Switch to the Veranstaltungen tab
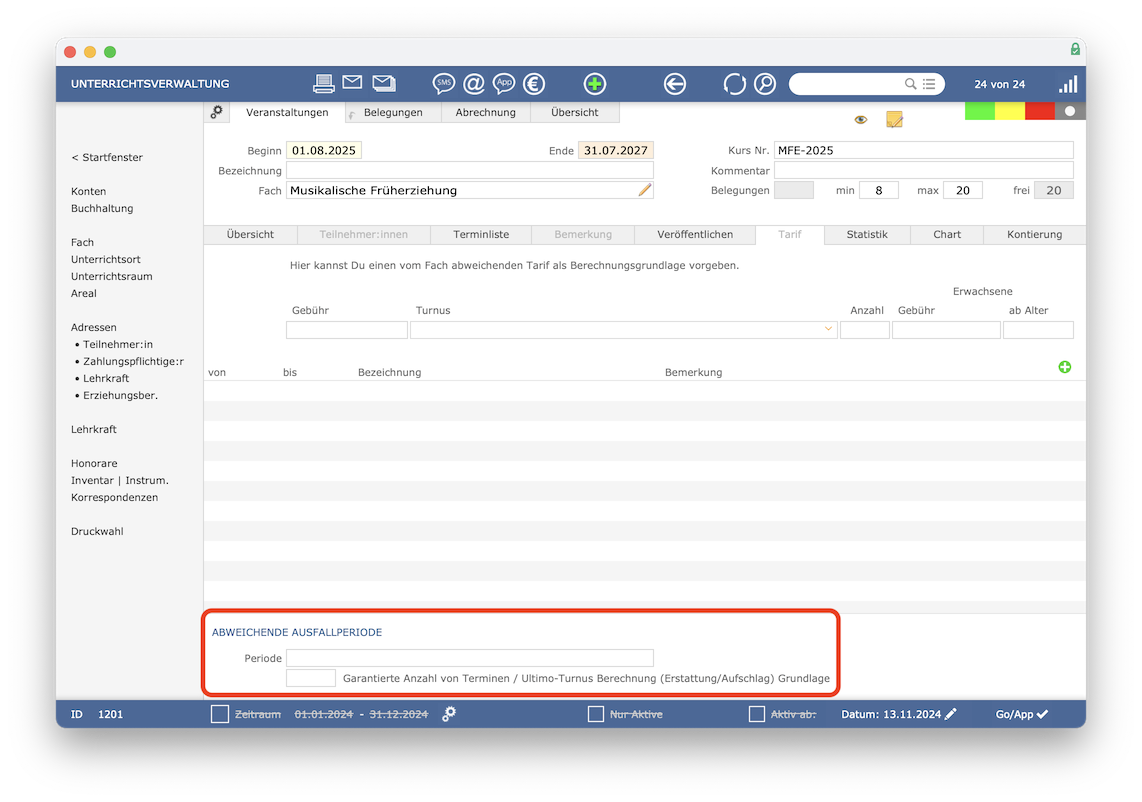 [x=287, y=112]
